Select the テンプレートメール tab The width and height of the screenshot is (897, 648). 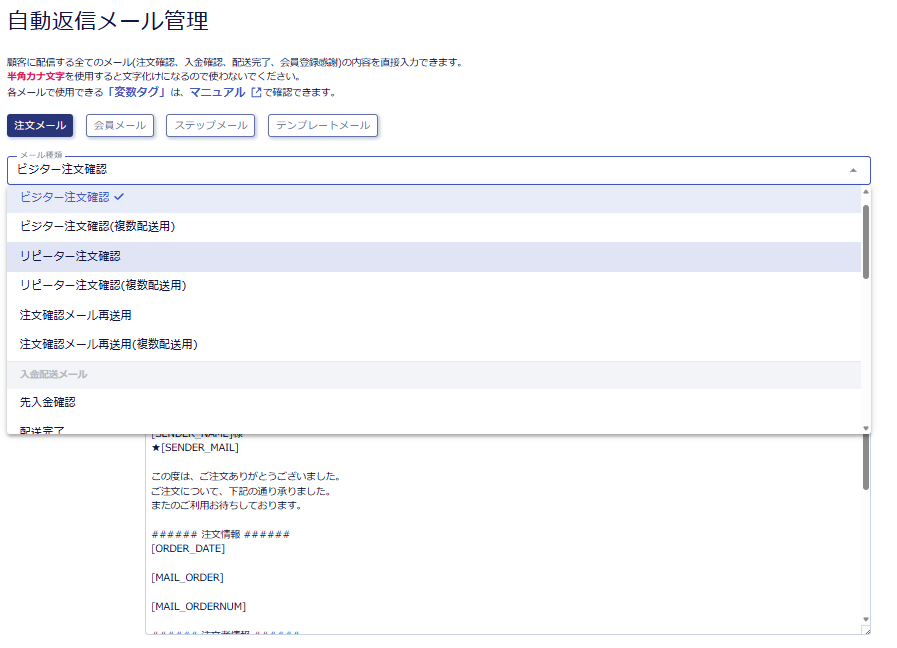[323, 126]
